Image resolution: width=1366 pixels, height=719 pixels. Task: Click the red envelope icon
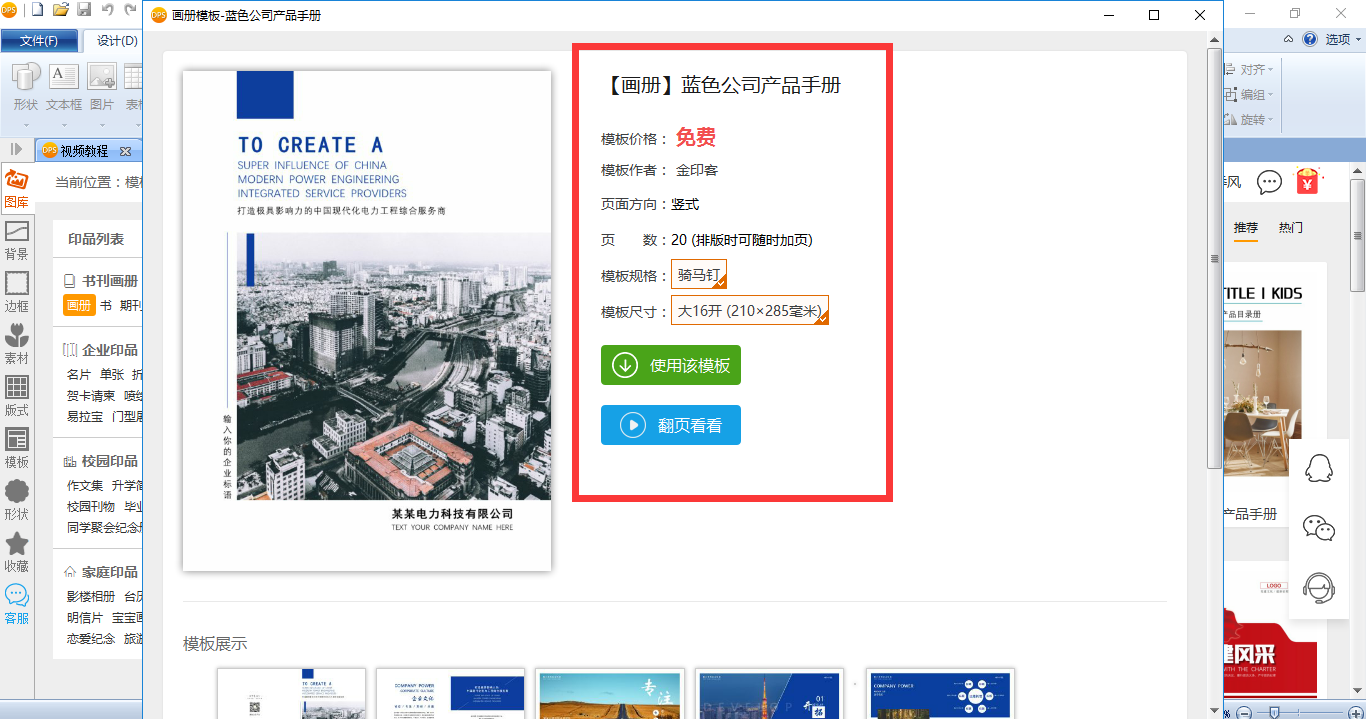tap(1307, 181)
